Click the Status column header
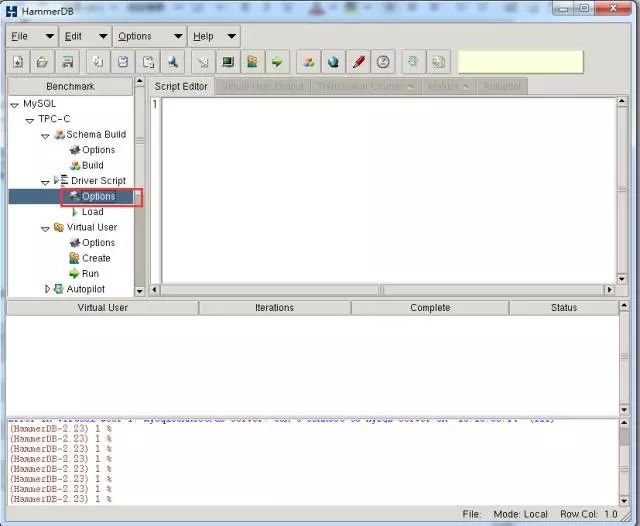Image resolution: width=640 pixels, height=526 pixels. (x=564, y=308)
